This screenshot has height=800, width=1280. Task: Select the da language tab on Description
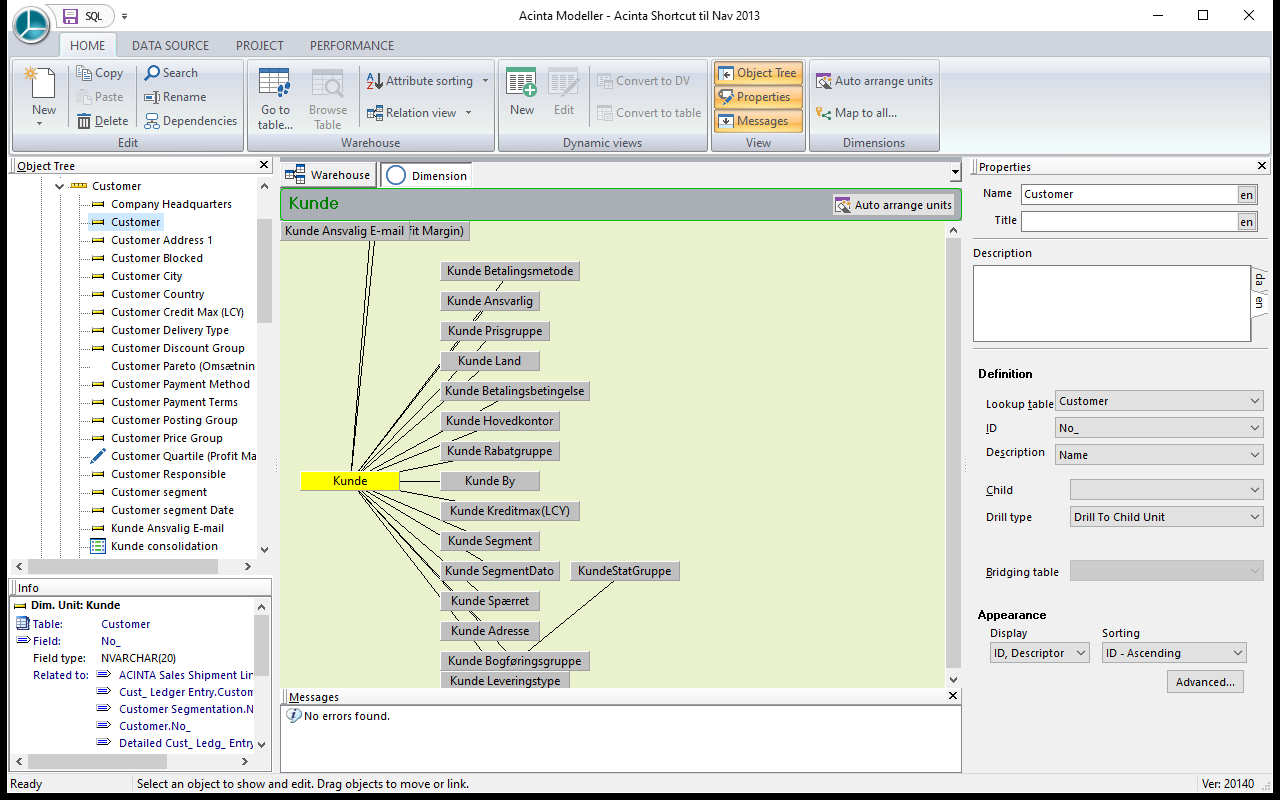click(x=1259, y=279)
